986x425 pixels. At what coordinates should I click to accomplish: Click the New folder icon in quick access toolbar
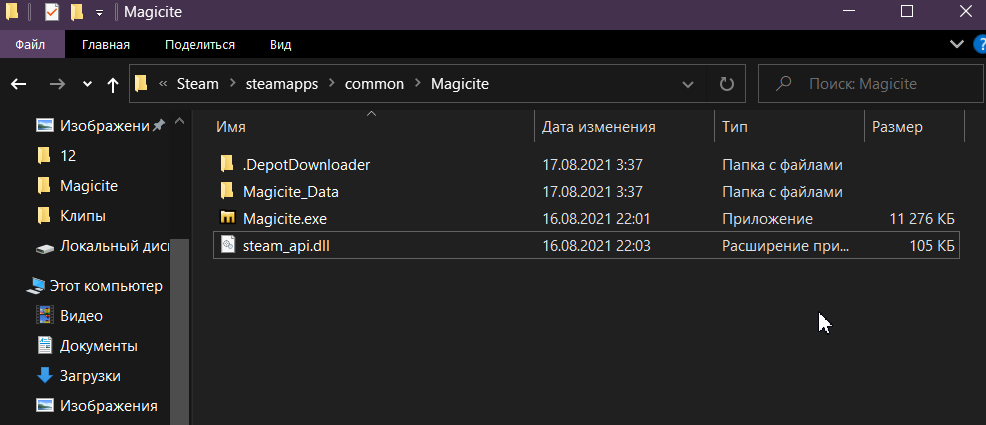point(77,11)
